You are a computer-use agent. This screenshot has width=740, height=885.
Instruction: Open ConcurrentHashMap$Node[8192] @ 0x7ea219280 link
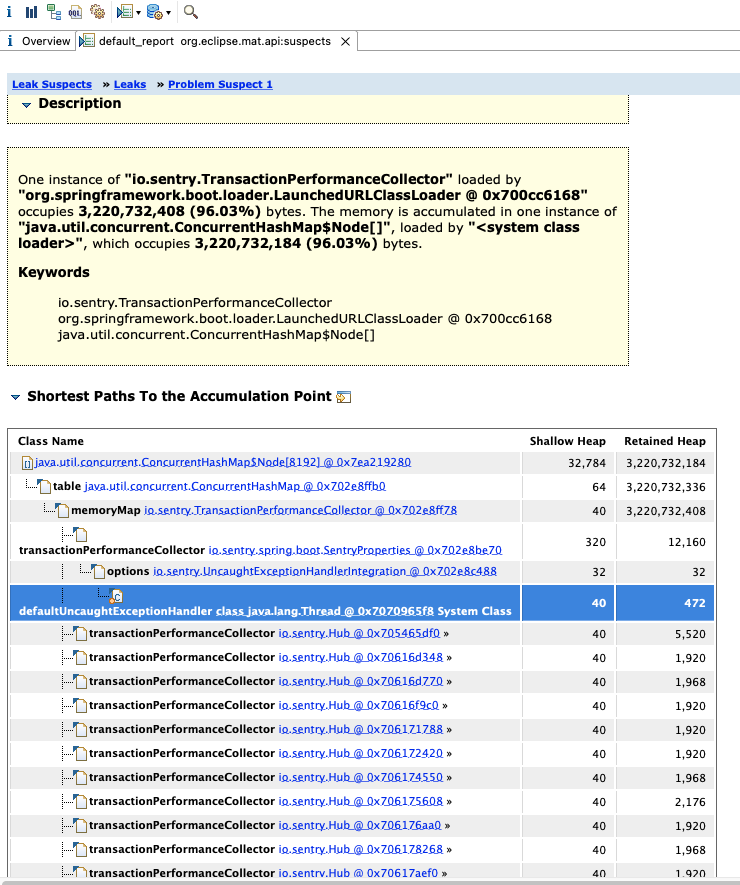223,462
